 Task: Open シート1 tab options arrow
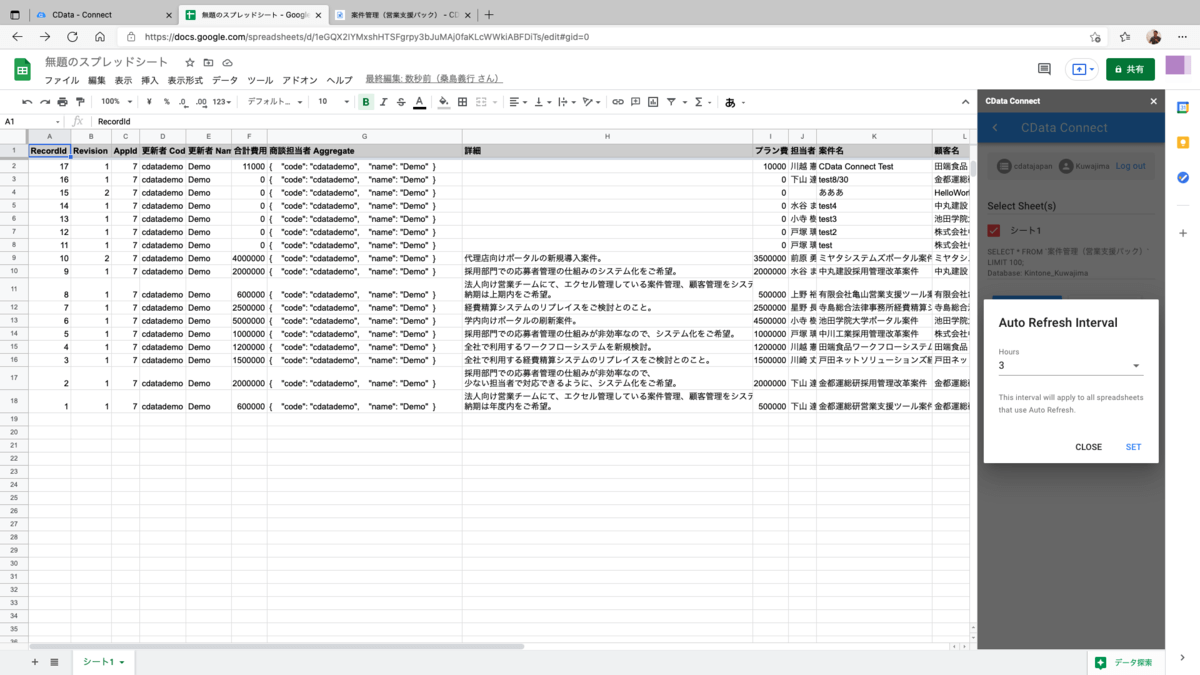click(122, 662)
